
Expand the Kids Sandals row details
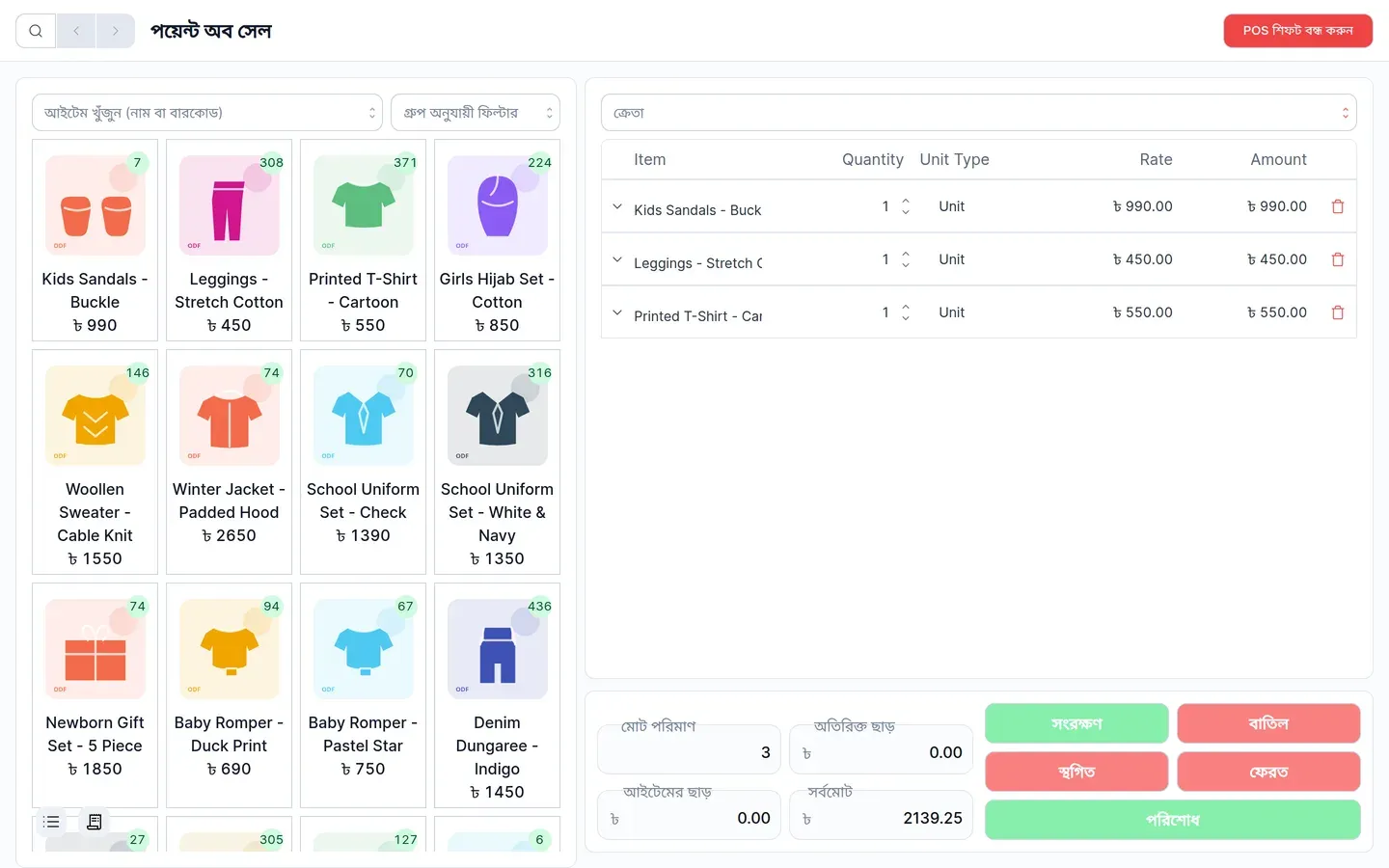[617, 206]
